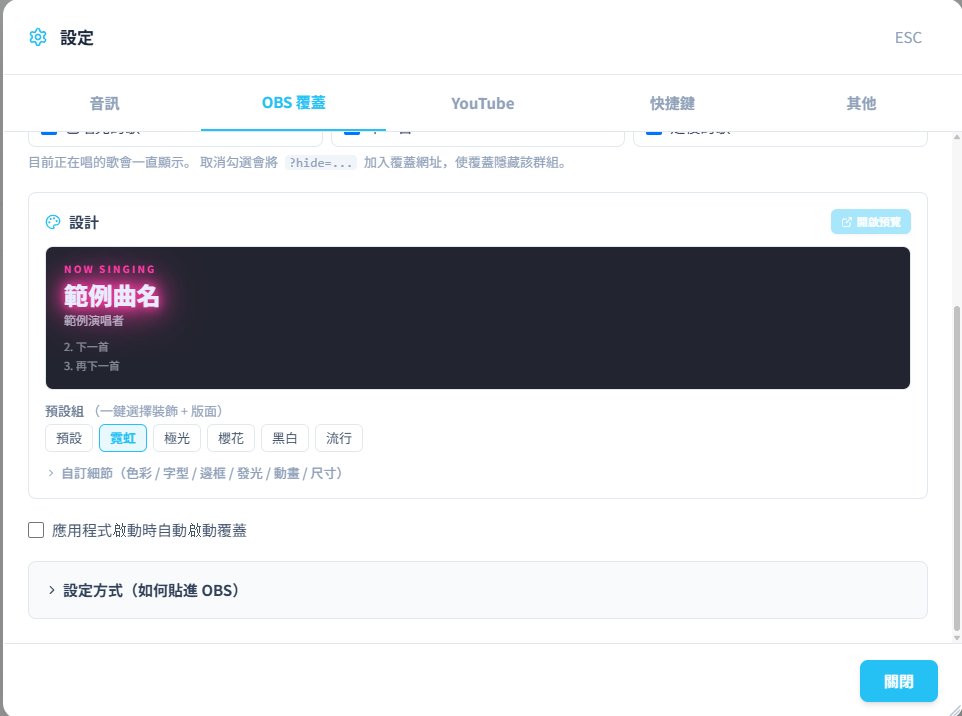Switch to the 音訊 tab
Viewport: 962px width, 716px height.
click(104, 103)
